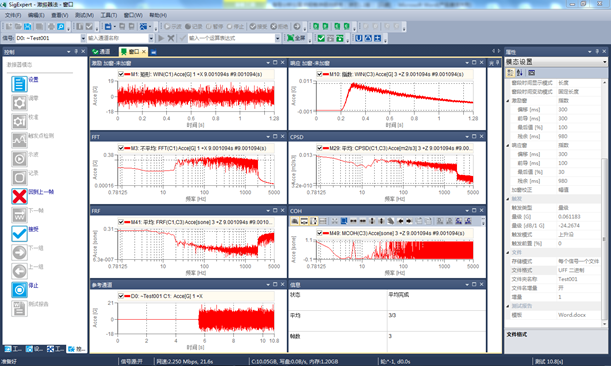Viewport: 612px width, 367px height.
Task: Click the 拒绝 toolbar button
Action: pyautogui.click(x=279, y=27)
